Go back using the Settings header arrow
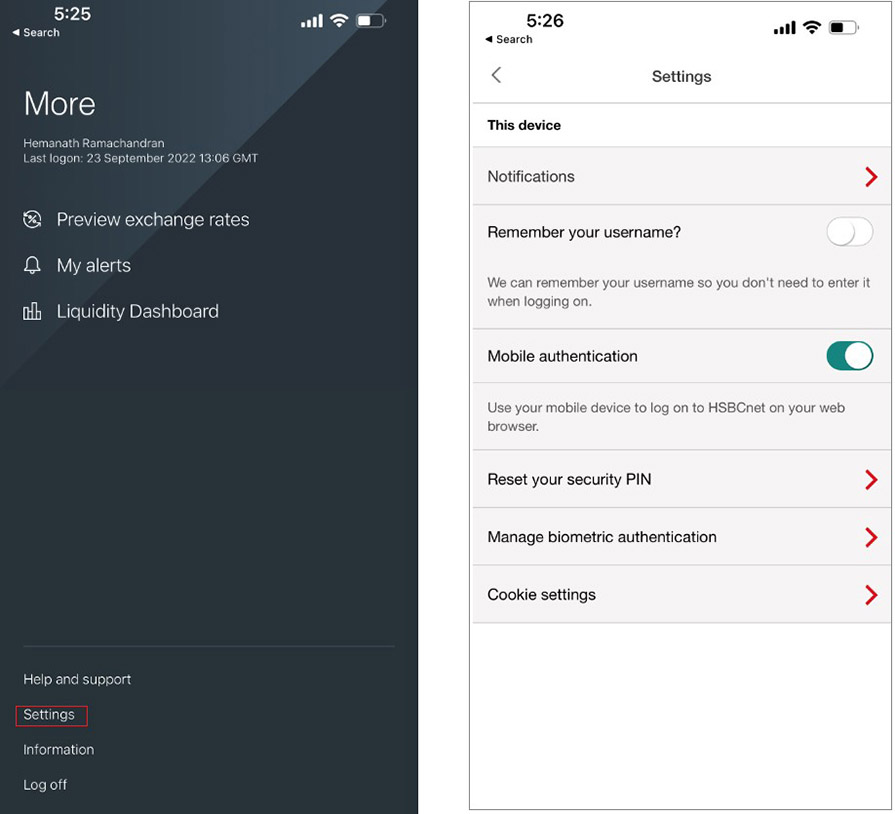 pos(496,76)
